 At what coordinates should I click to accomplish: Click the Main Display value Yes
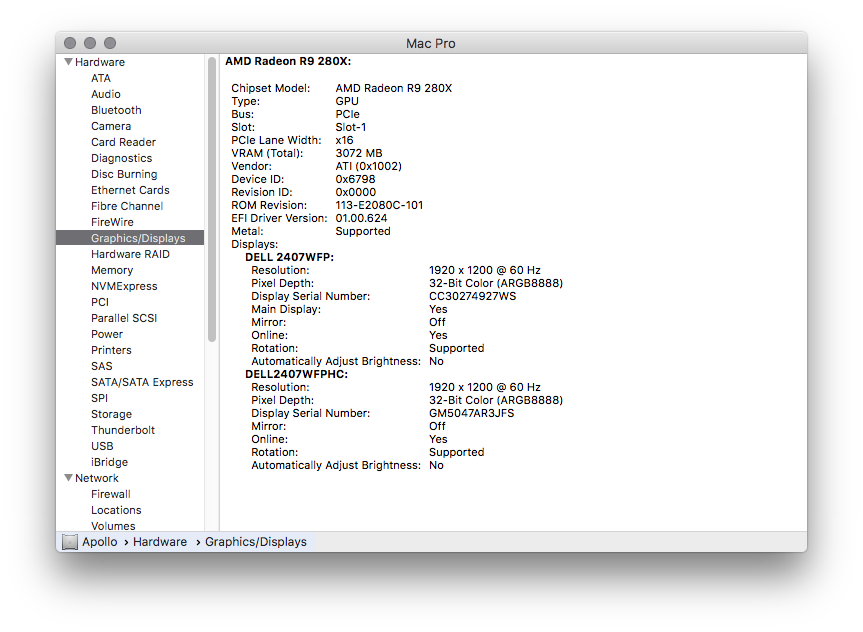(438, 309)
